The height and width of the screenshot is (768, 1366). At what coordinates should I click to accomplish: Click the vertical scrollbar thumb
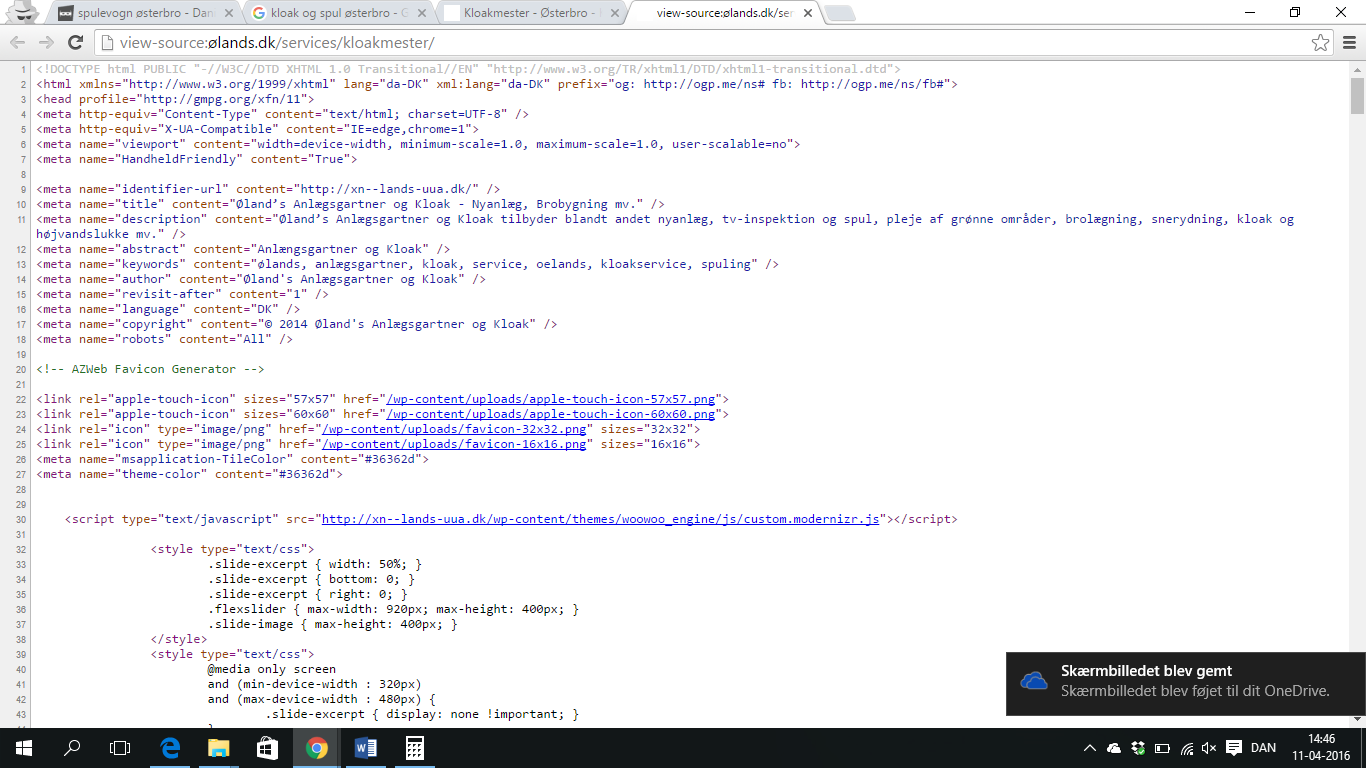tap(1357, 95)
